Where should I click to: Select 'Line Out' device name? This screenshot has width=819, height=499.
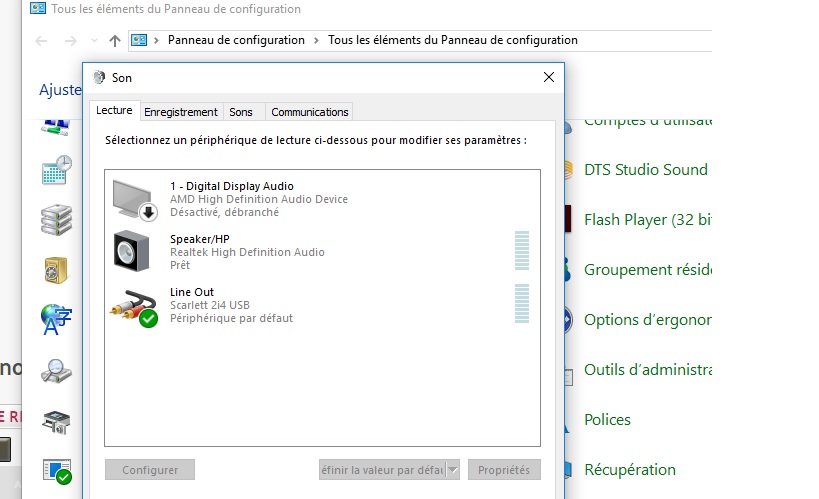pos(192,292)
